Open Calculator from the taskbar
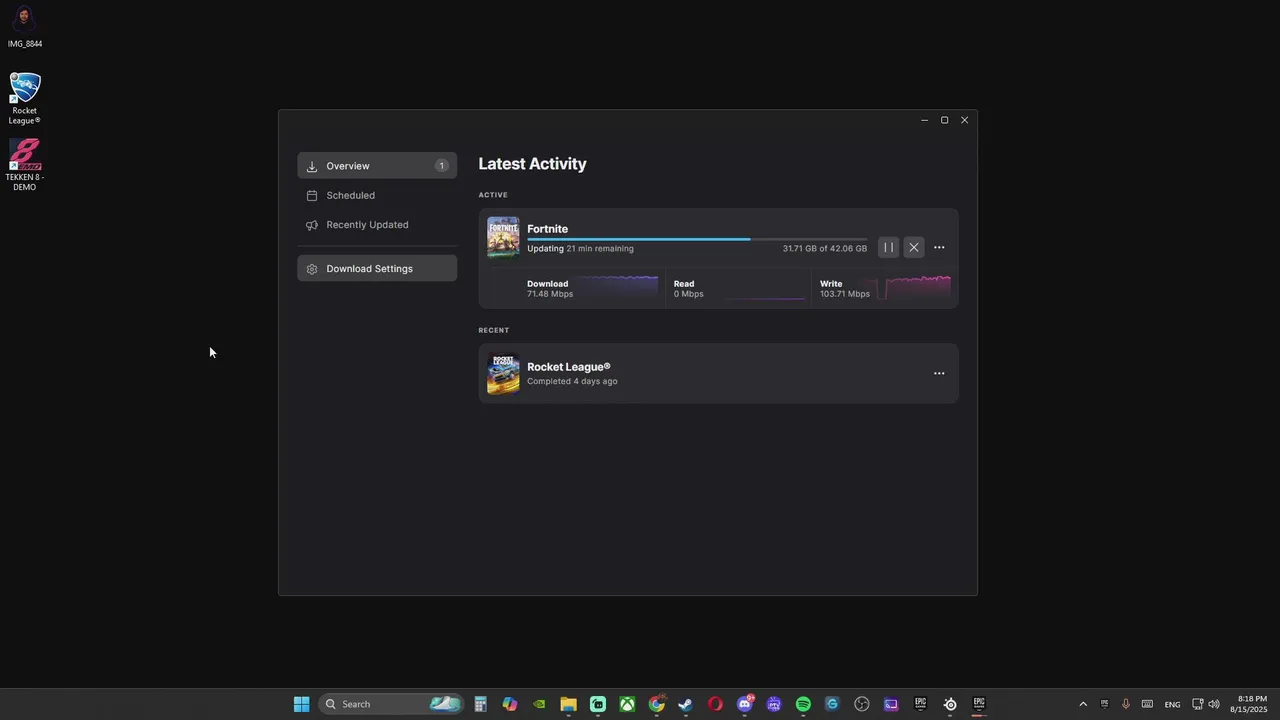The height and width of the screenshot is (720, 1280). (480, 704)
